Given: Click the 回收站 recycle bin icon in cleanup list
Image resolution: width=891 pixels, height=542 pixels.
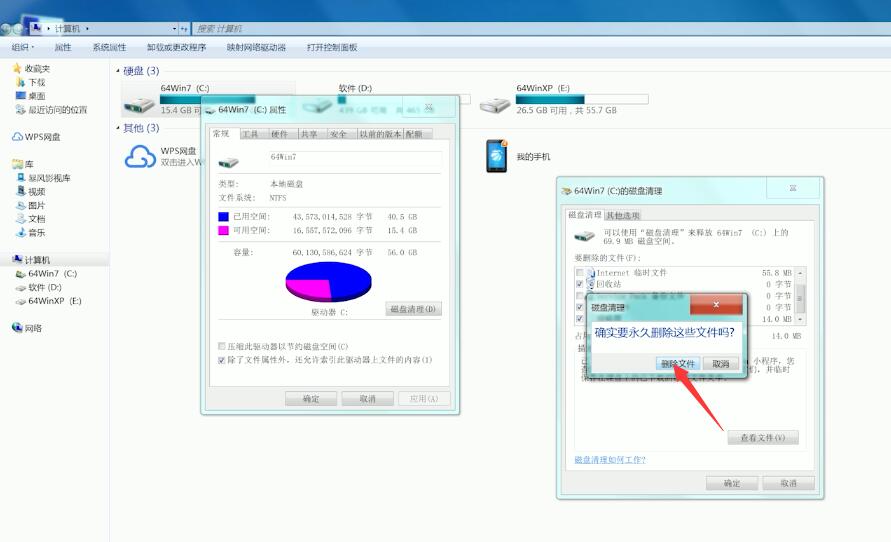Looking at the screenshot, I should coord(591,284).
